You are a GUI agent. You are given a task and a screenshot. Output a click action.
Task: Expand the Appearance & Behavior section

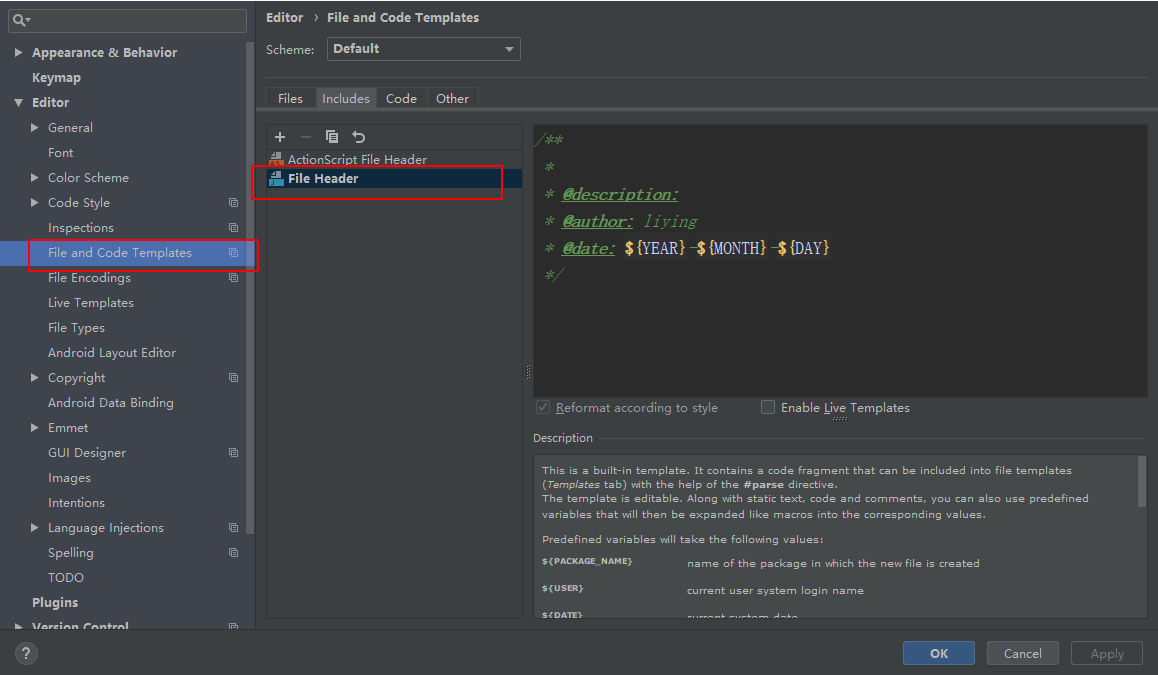pyautogui.click(x=19, y=53)
